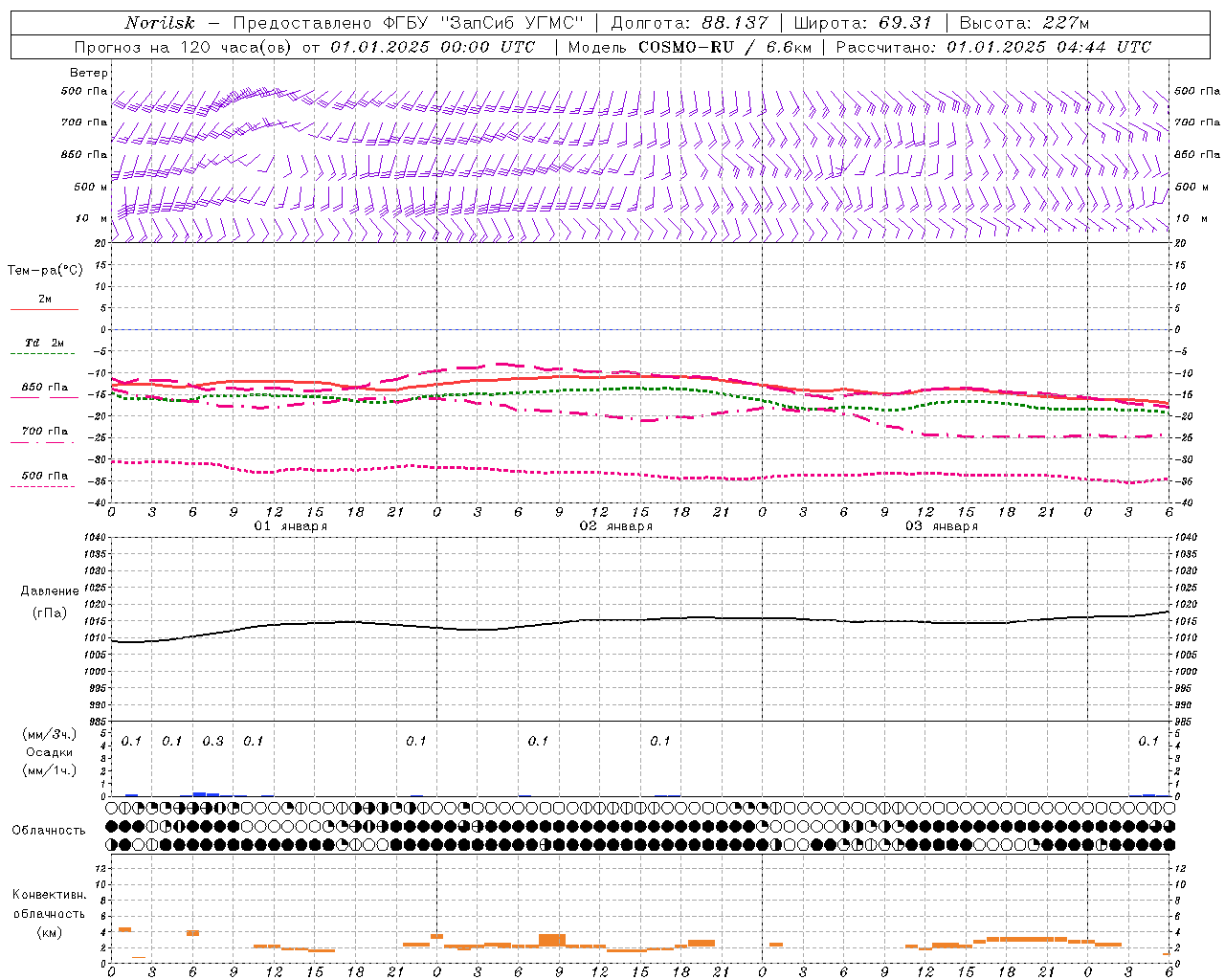Click the Td 2м dew point legend entry

pos(44,343)
